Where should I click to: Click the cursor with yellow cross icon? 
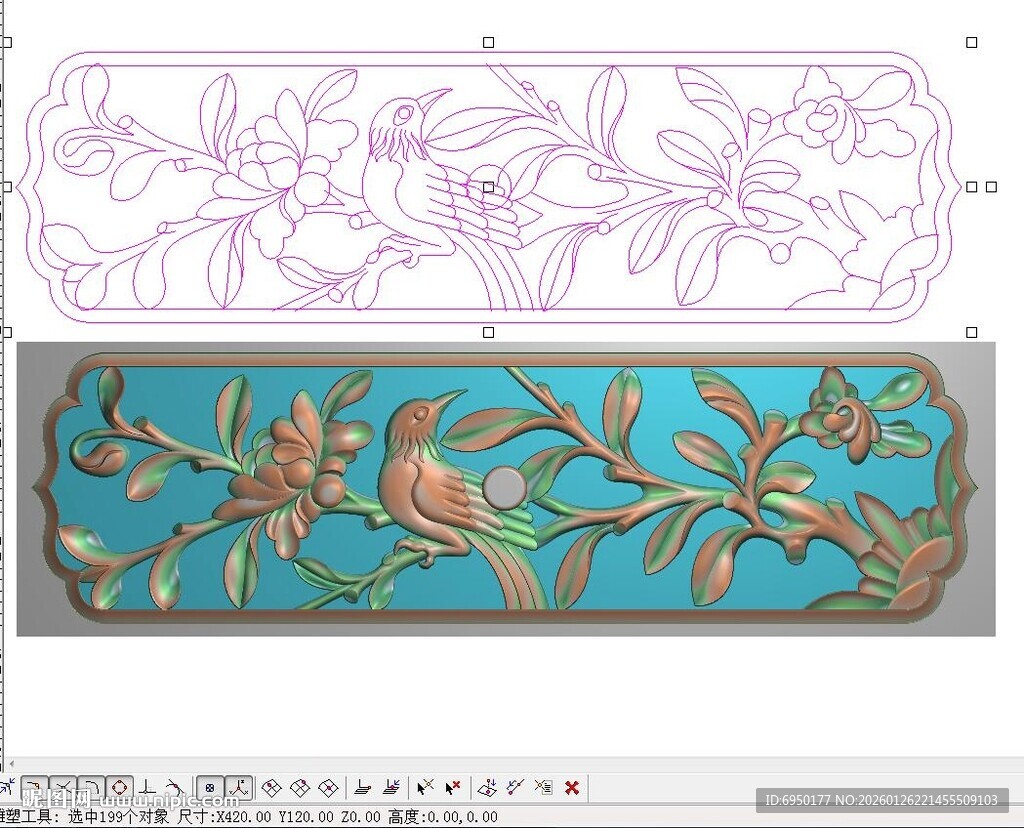point(425,788)
